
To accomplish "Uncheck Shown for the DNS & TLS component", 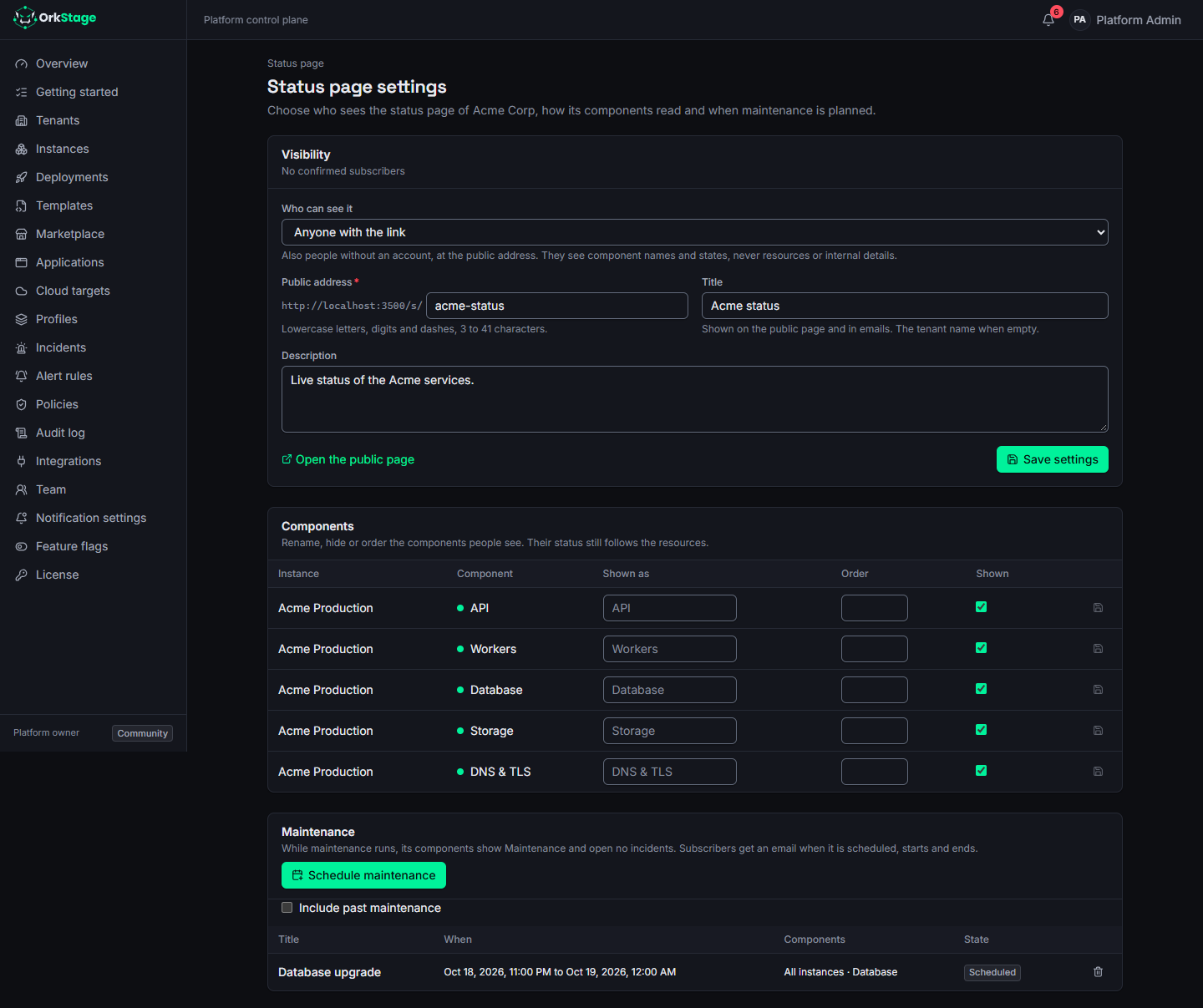I will click(982, 771).
